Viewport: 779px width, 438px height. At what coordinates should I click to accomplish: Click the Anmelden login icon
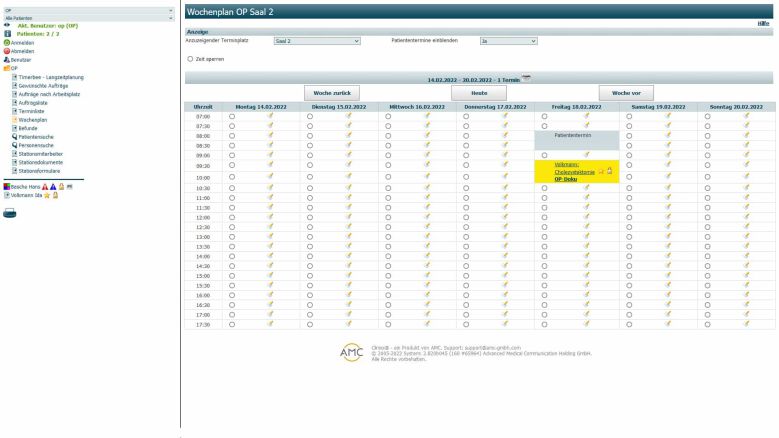tap(8, 41)
